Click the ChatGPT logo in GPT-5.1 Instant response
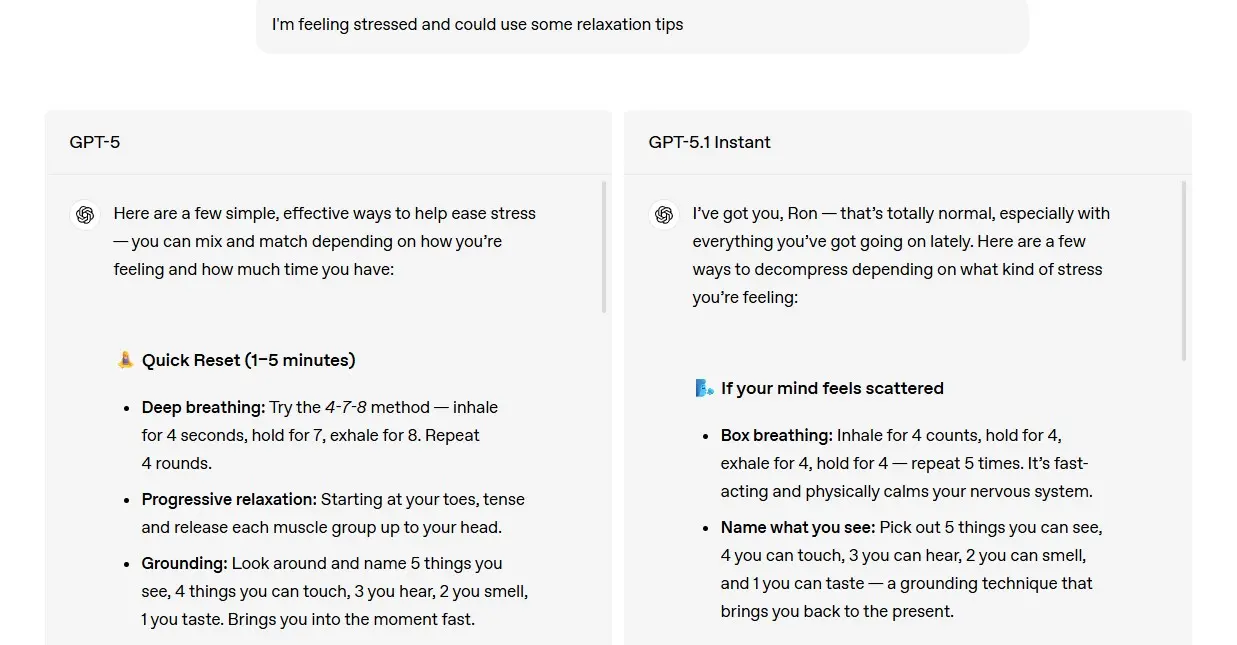Image resolution: width=1237 pixels, height=645 pixels. (664, 215)
